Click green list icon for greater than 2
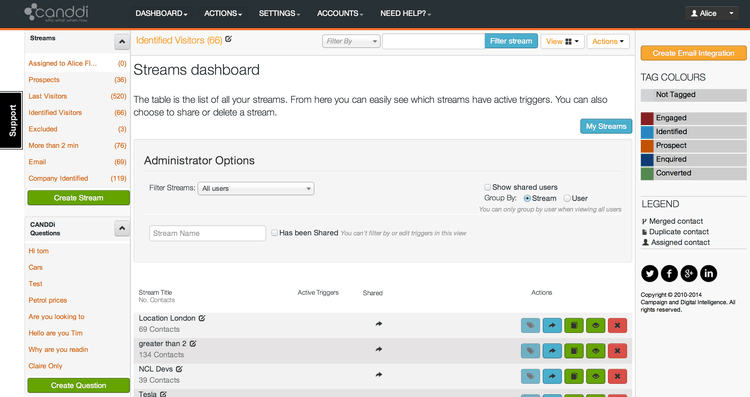The width and height of the screenshot is (750, 397). tap(574, 351)
